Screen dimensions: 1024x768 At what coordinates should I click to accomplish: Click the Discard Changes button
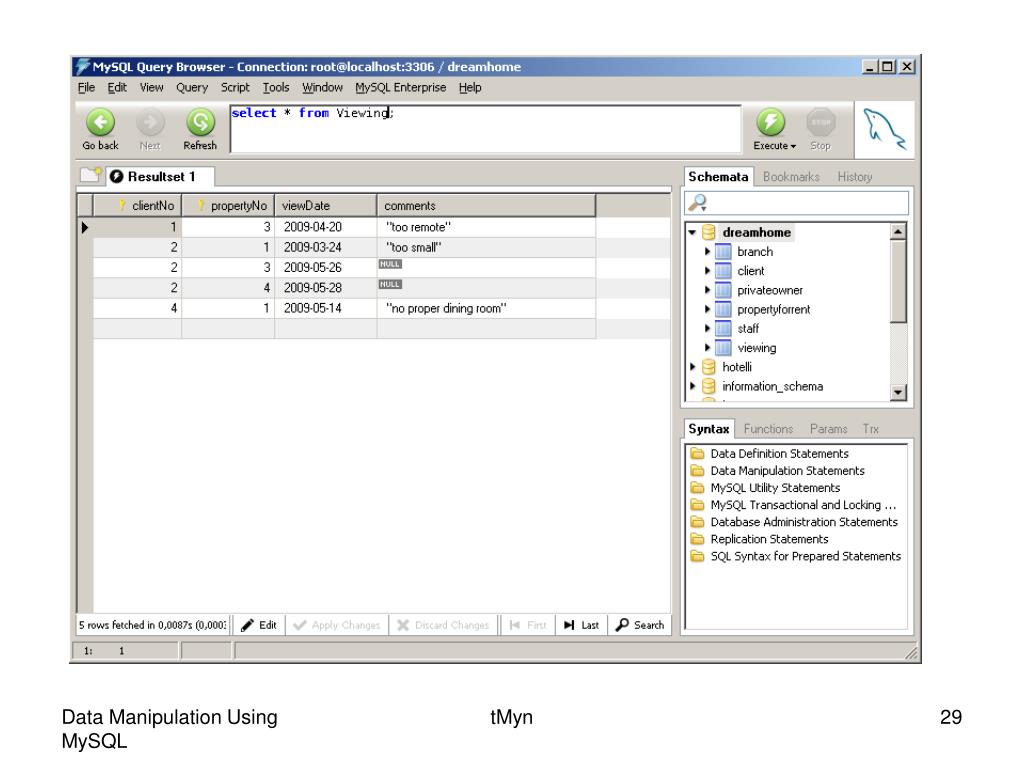click(444, 625)
